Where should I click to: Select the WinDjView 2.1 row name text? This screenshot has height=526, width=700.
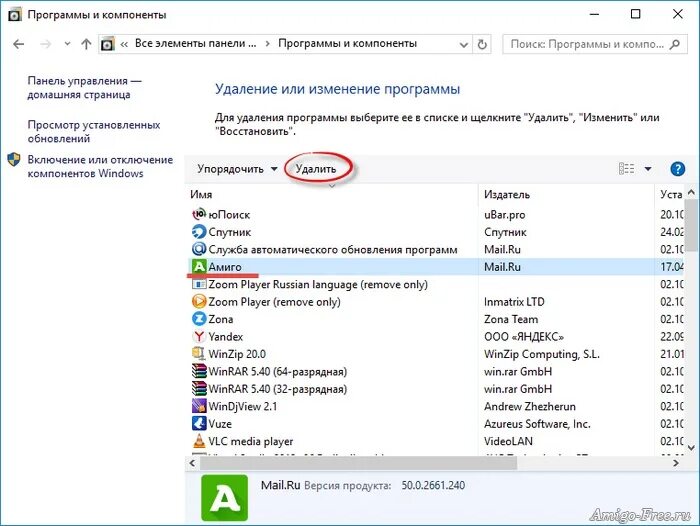tap(242, 406)
